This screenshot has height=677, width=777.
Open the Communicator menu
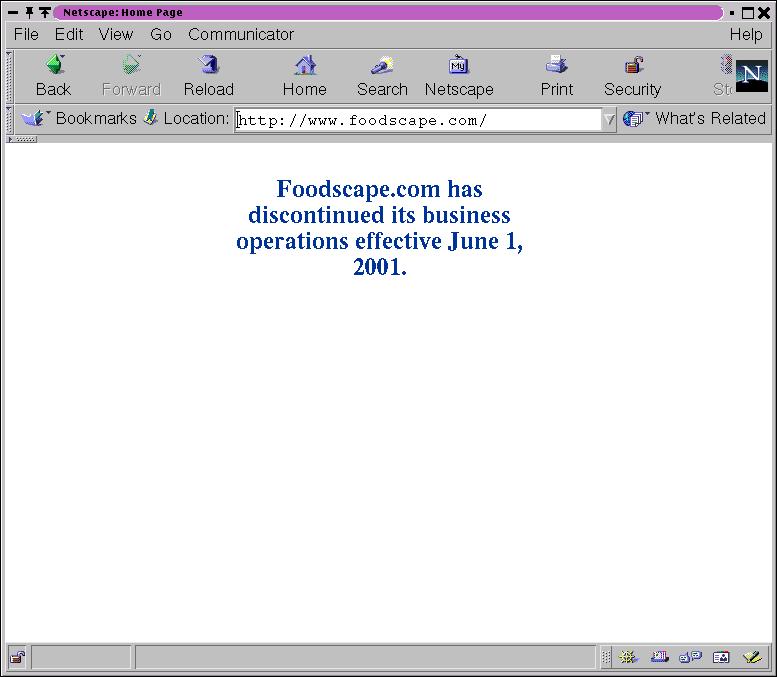241,34
